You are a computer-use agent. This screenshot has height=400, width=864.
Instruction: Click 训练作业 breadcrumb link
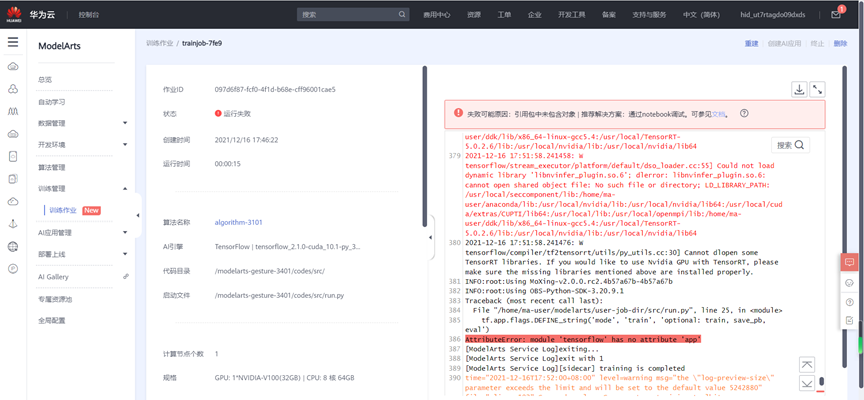159,43
